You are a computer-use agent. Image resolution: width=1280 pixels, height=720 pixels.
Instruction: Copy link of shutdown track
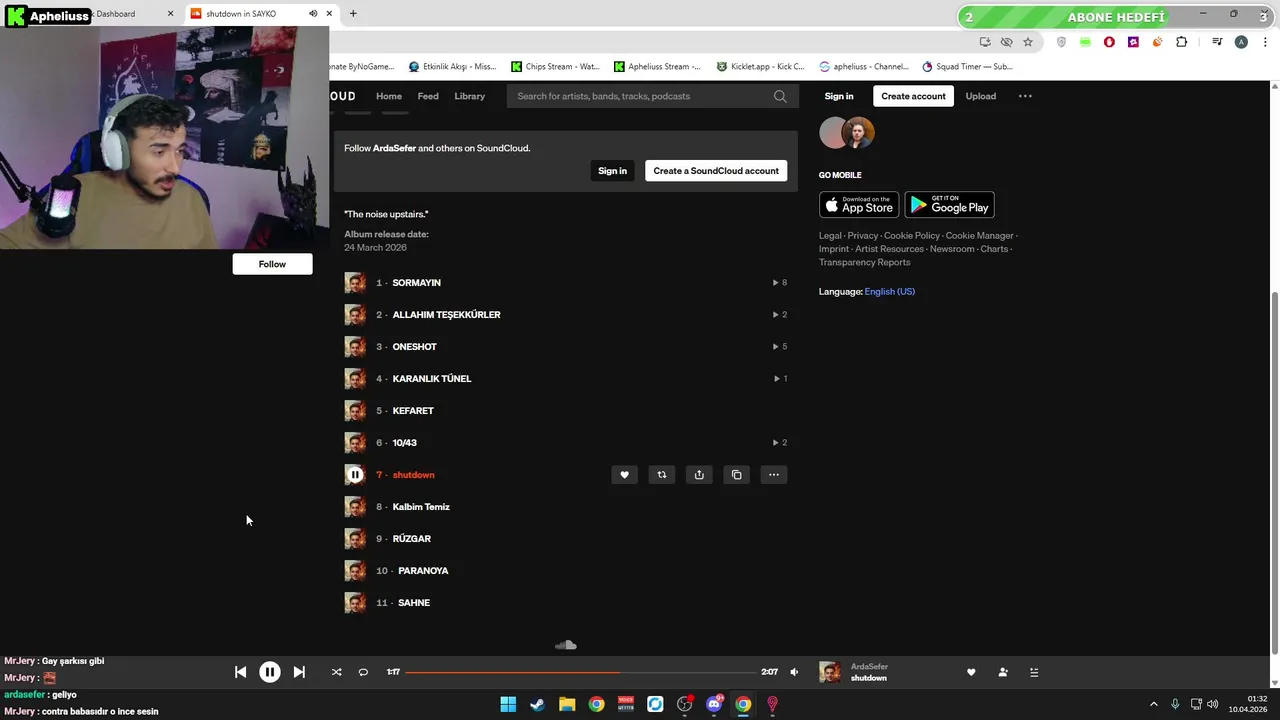(x=737, y=475)
